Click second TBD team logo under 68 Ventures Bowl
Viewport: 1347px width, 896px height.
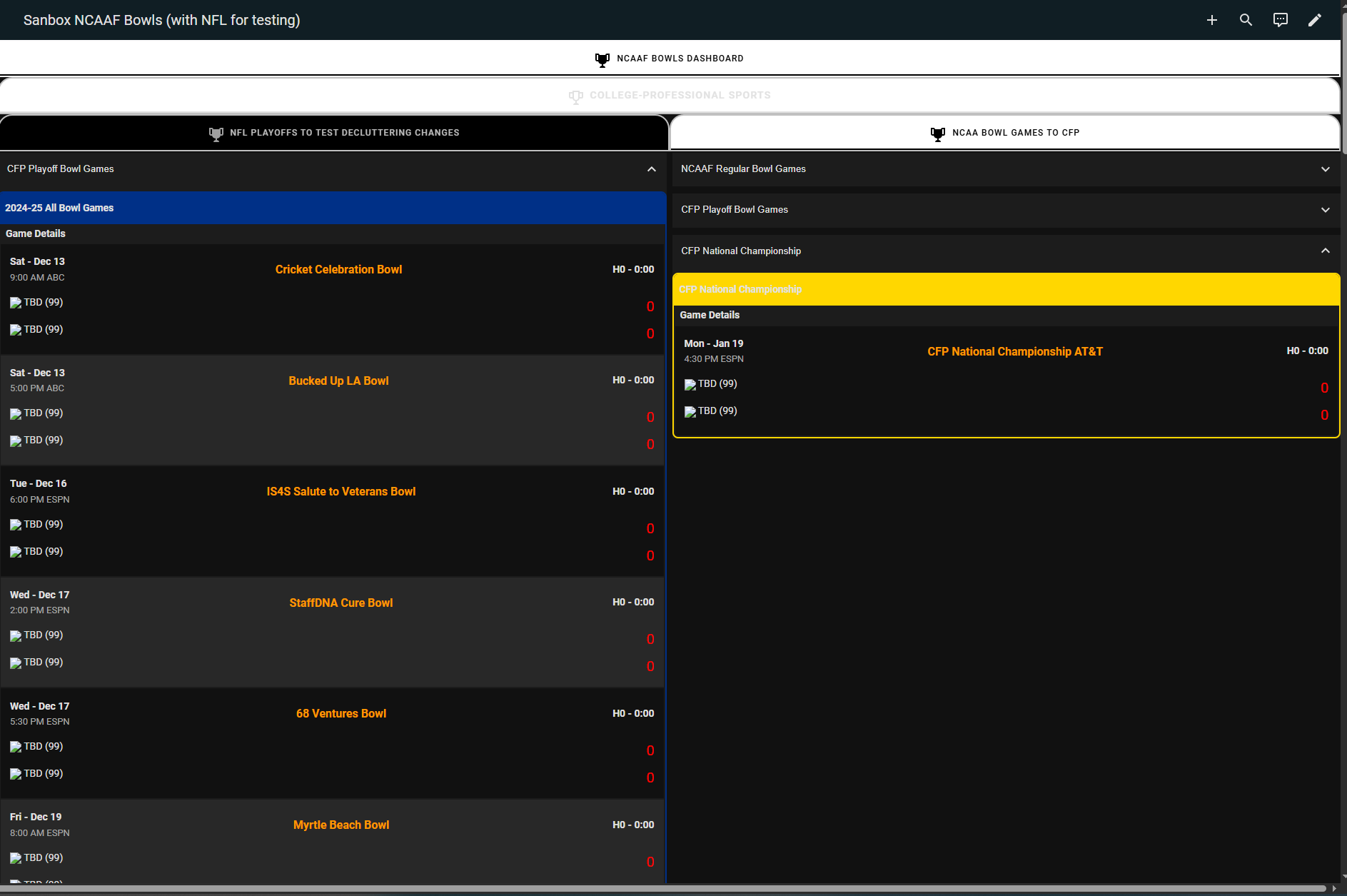click(16, 774)
